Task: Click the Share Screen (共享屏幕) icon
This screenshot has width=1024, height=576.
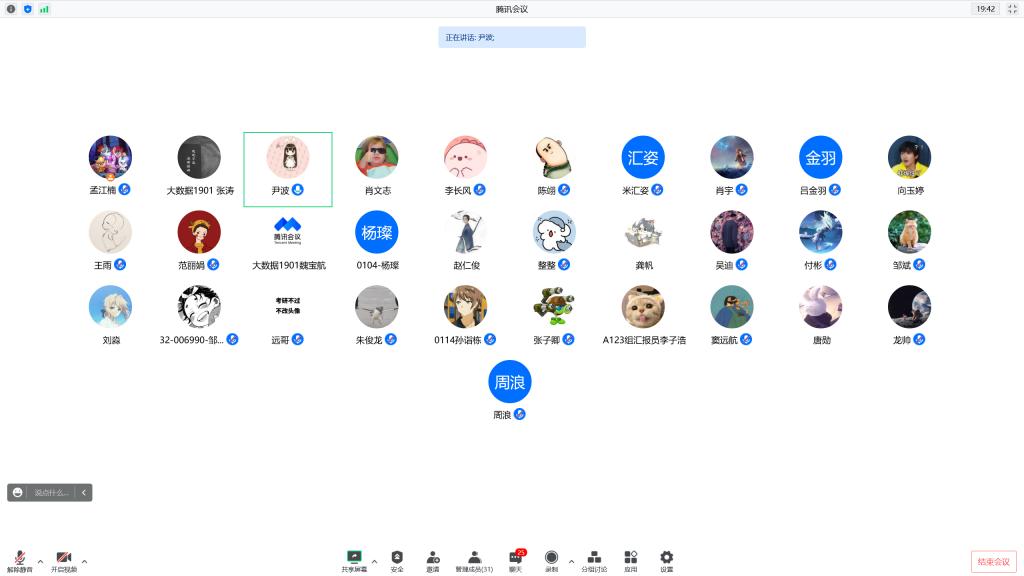Action: 354,559
